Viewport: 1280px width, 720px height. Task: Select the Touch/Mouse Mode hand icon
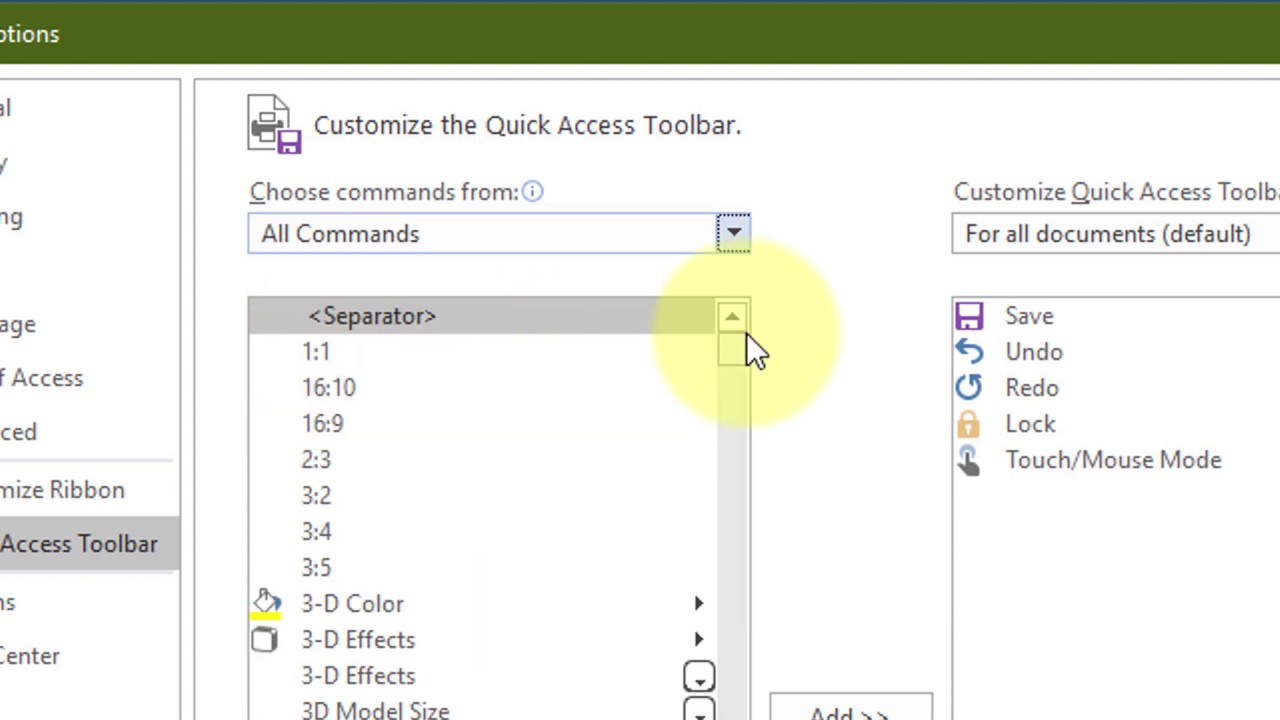[x=969, y=460]
